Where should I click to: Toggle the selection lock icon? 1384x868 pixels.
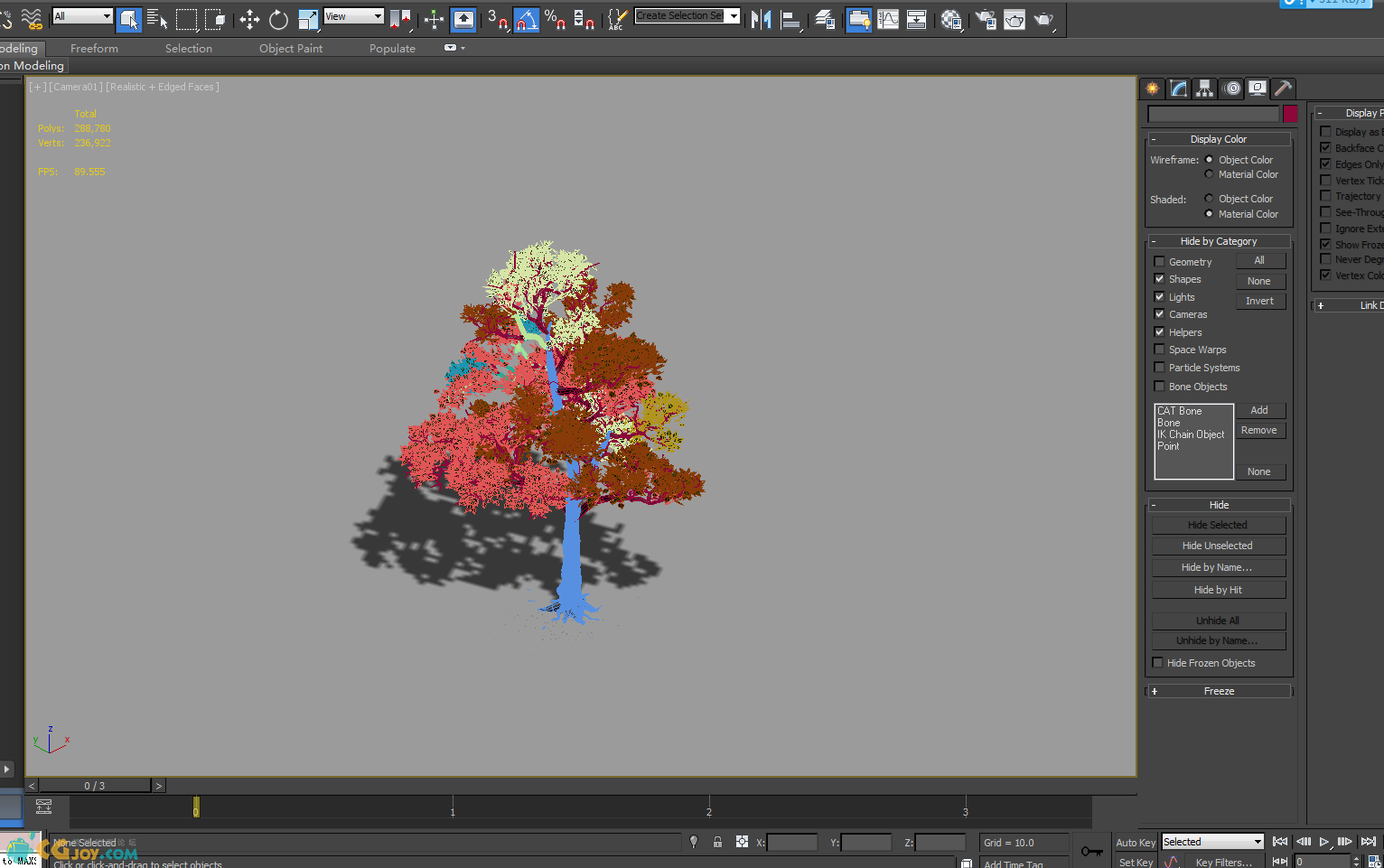coord(717,842)
